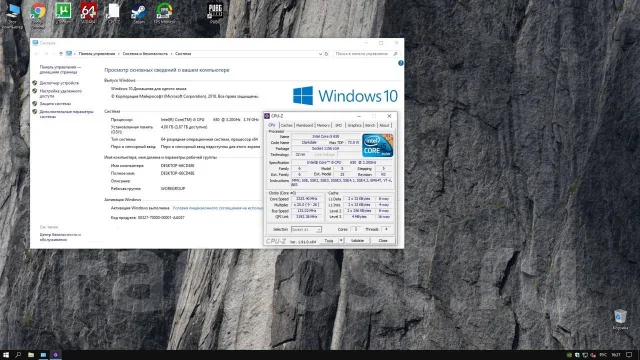Switch to the SPD tab in CPU-Z
Viewport: 640px width, 360px height.
click(338, 125)
